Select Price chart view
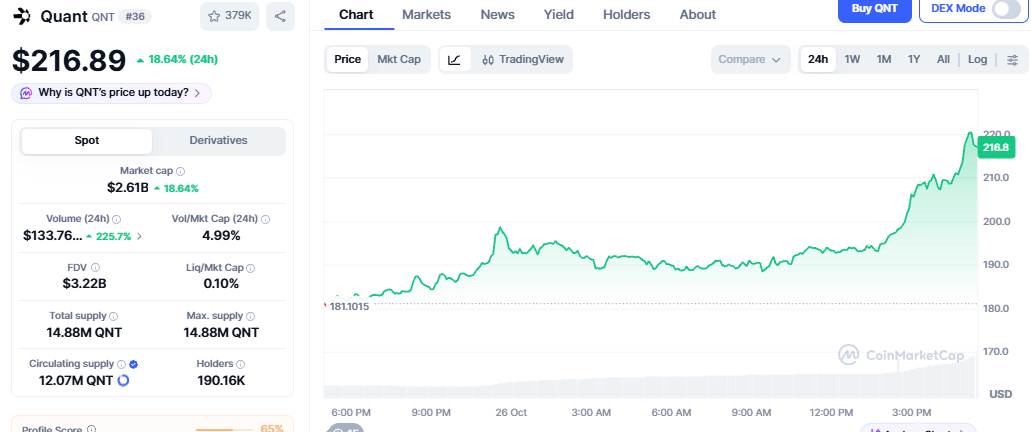 [347, 59]
